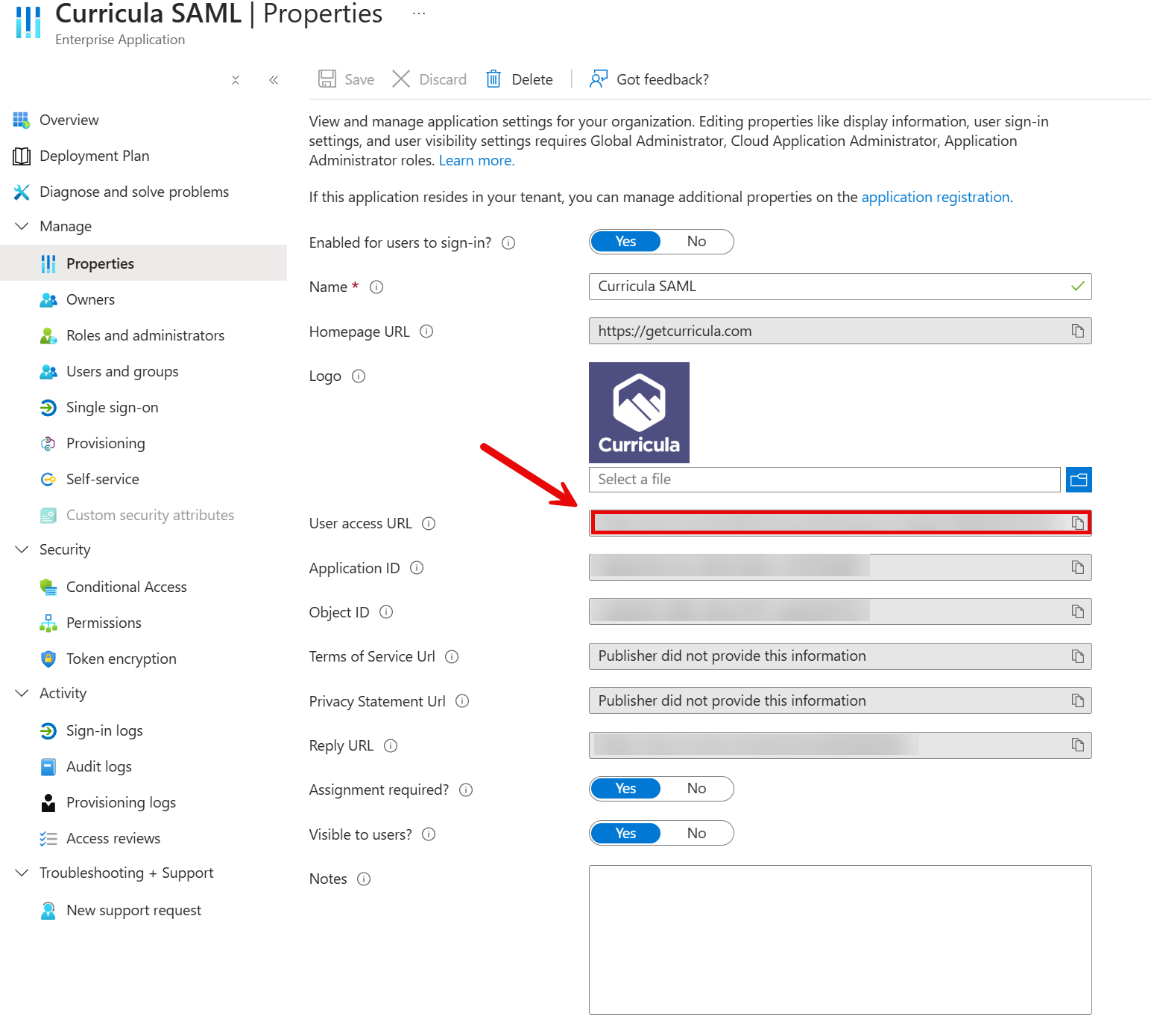The image size is (1151, 1026).
Task: Follow the application registration link
Action: coord(935,196)
